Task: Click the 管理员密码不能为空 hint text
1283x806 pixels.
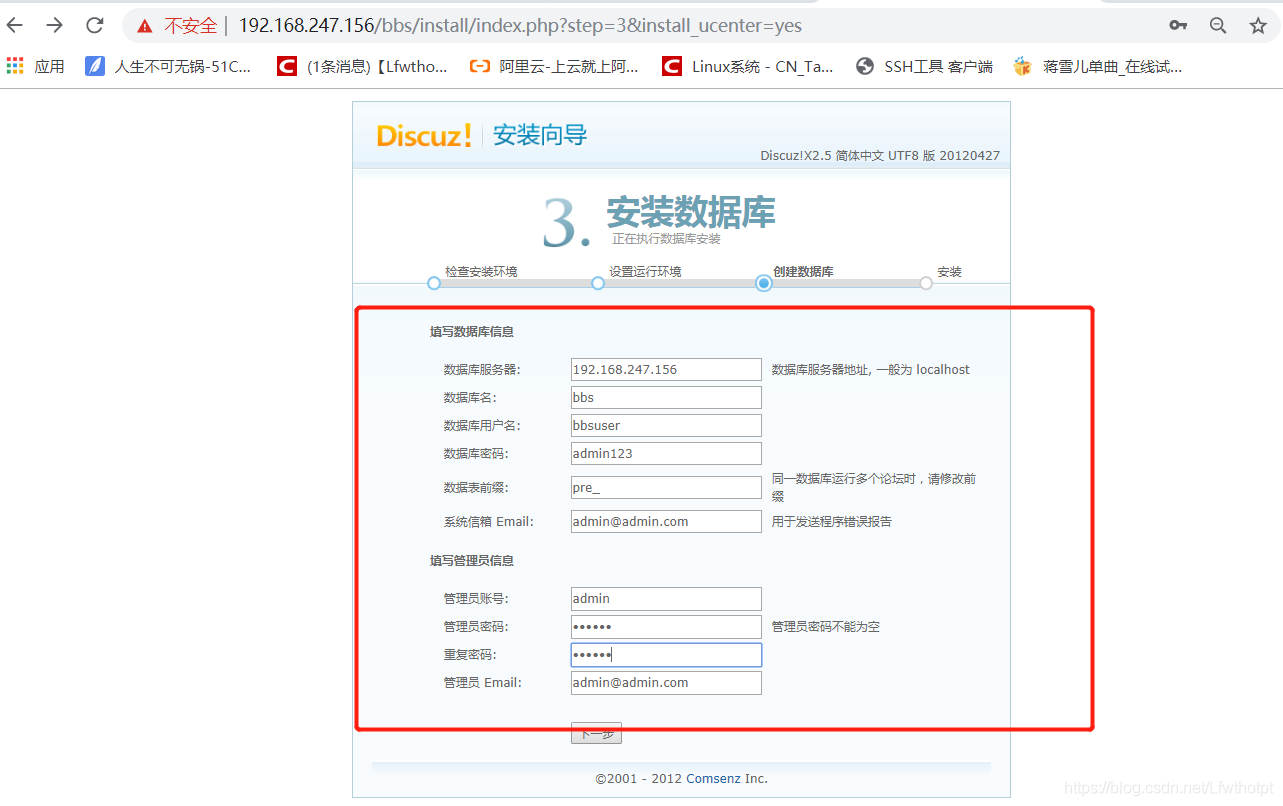Action: point(826,626)
